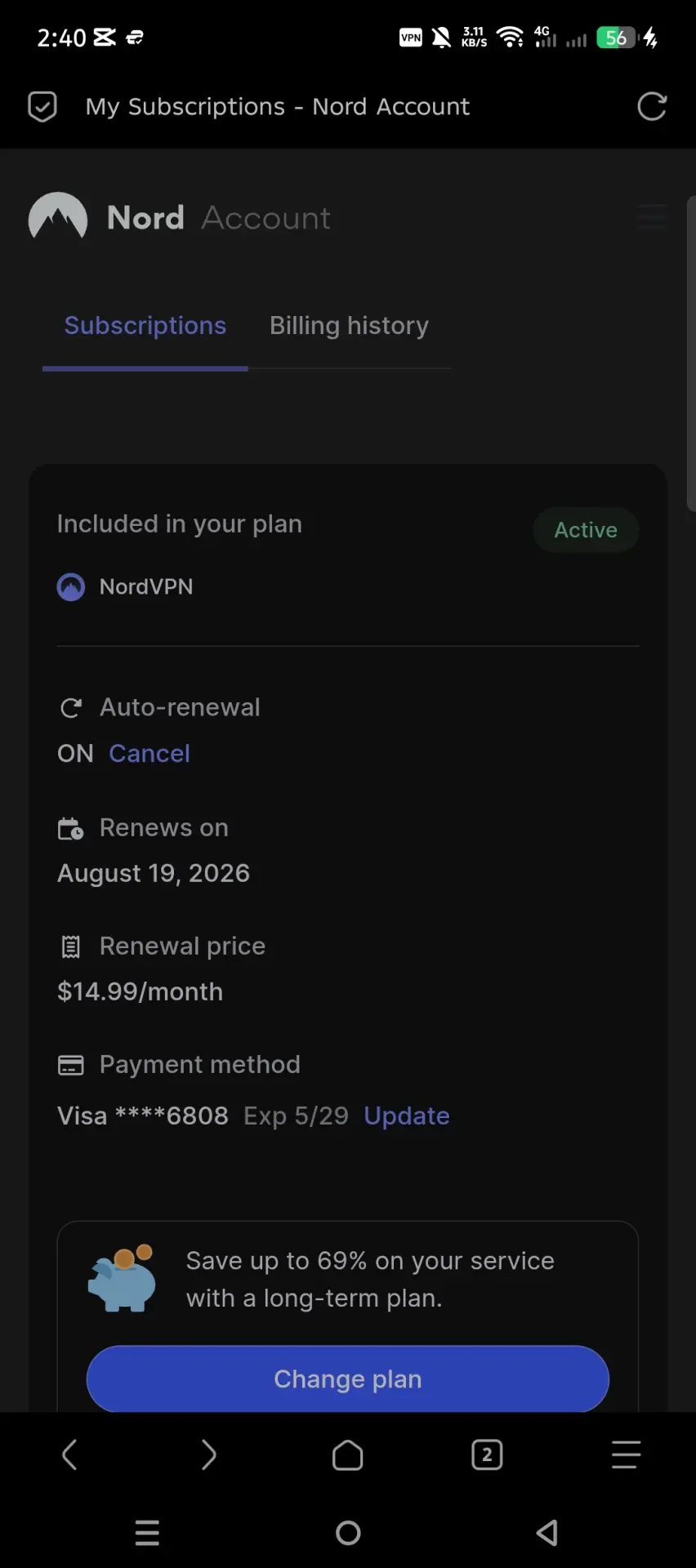Viewport: 696px width, 1568px height.
Task: Switch to the Billing history tab
Action: point(349,326)
